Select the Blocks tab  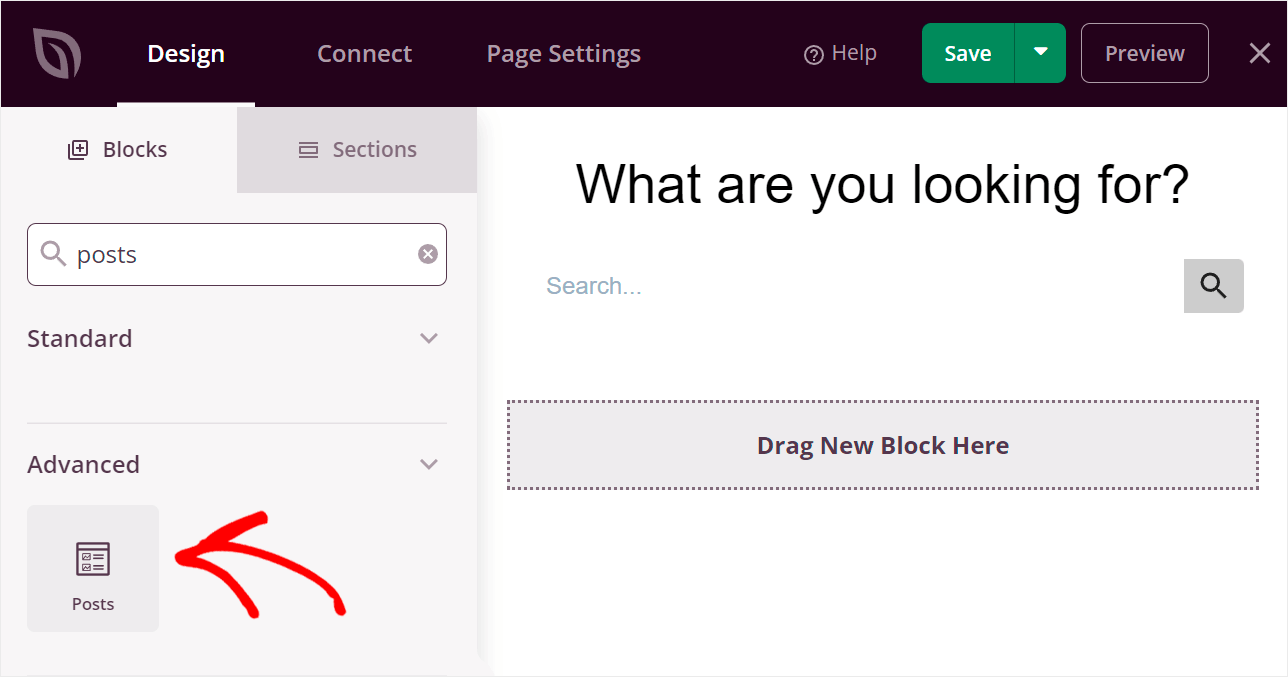(118, 150)
